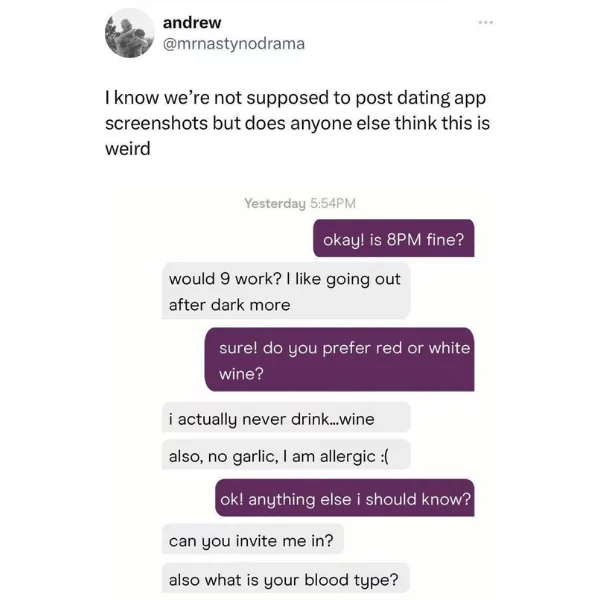Click the sad face emoticon in garlic message

click(385, 456)
